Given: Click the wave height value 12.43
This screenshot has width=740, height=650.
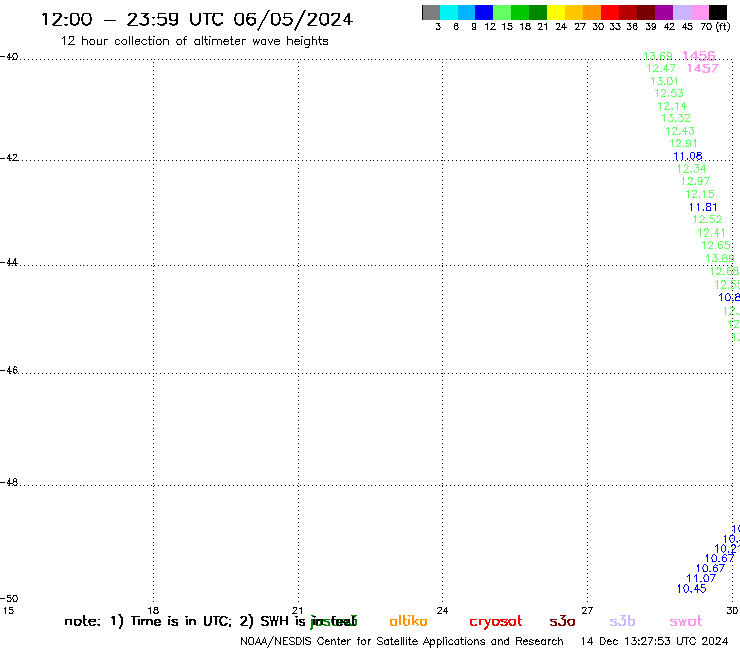Looking at the screenshot, I should pyautogui.click(x=680, y=131).
